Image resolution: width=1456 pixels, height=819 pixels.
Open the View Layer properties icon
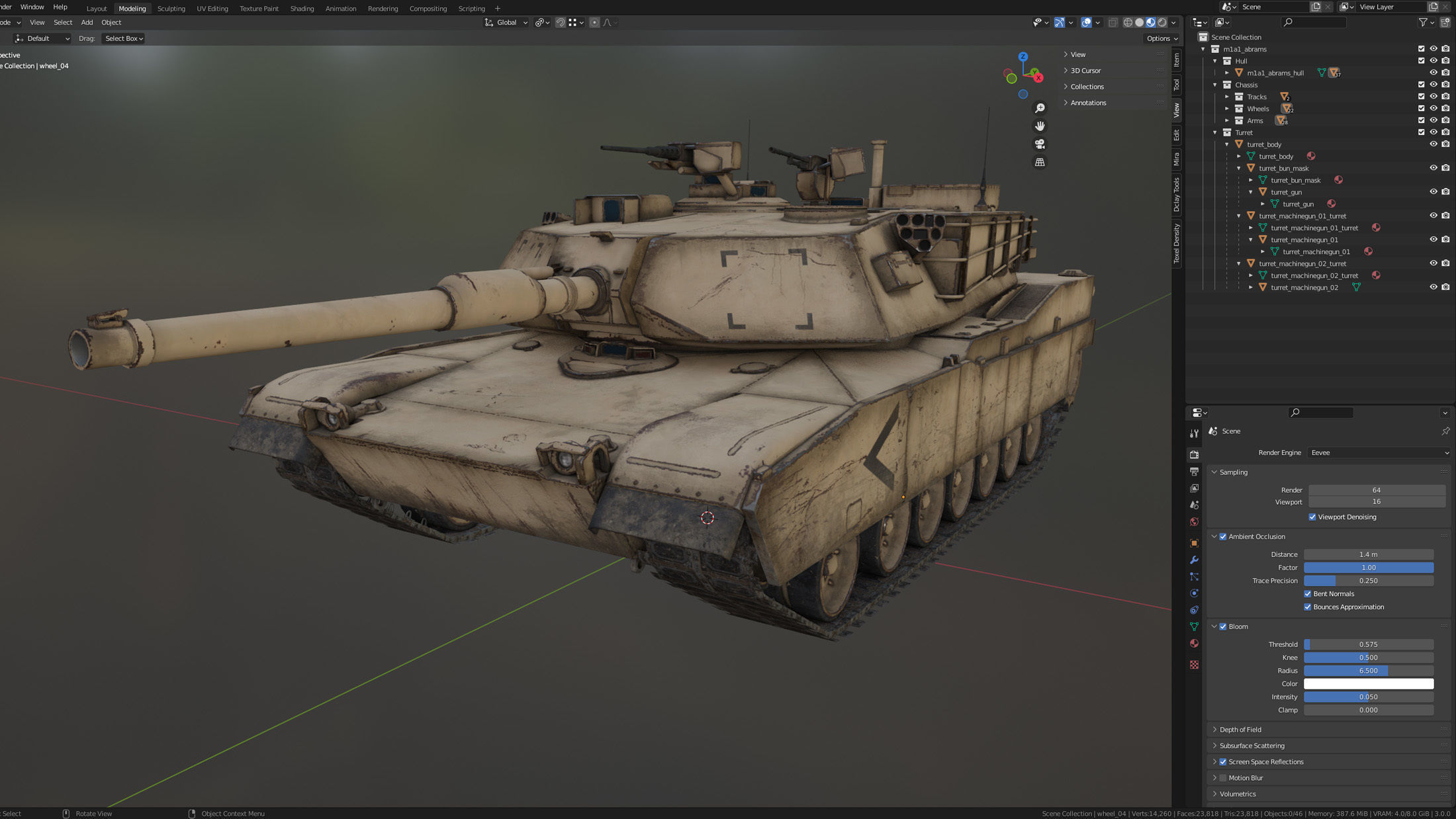click(x=1194, y=488)
